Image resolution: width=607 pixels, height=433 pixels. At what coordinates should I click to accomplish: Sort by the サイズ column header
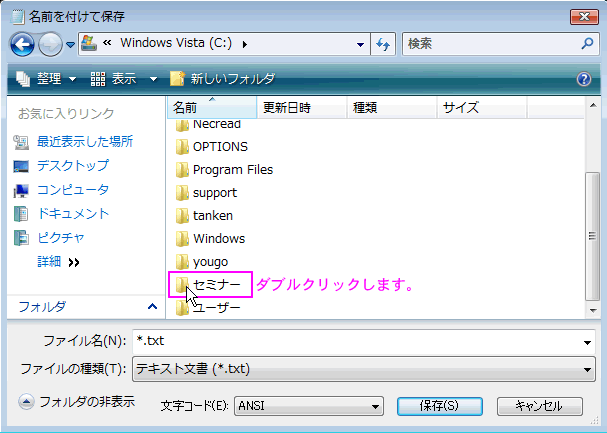(482, 107)
